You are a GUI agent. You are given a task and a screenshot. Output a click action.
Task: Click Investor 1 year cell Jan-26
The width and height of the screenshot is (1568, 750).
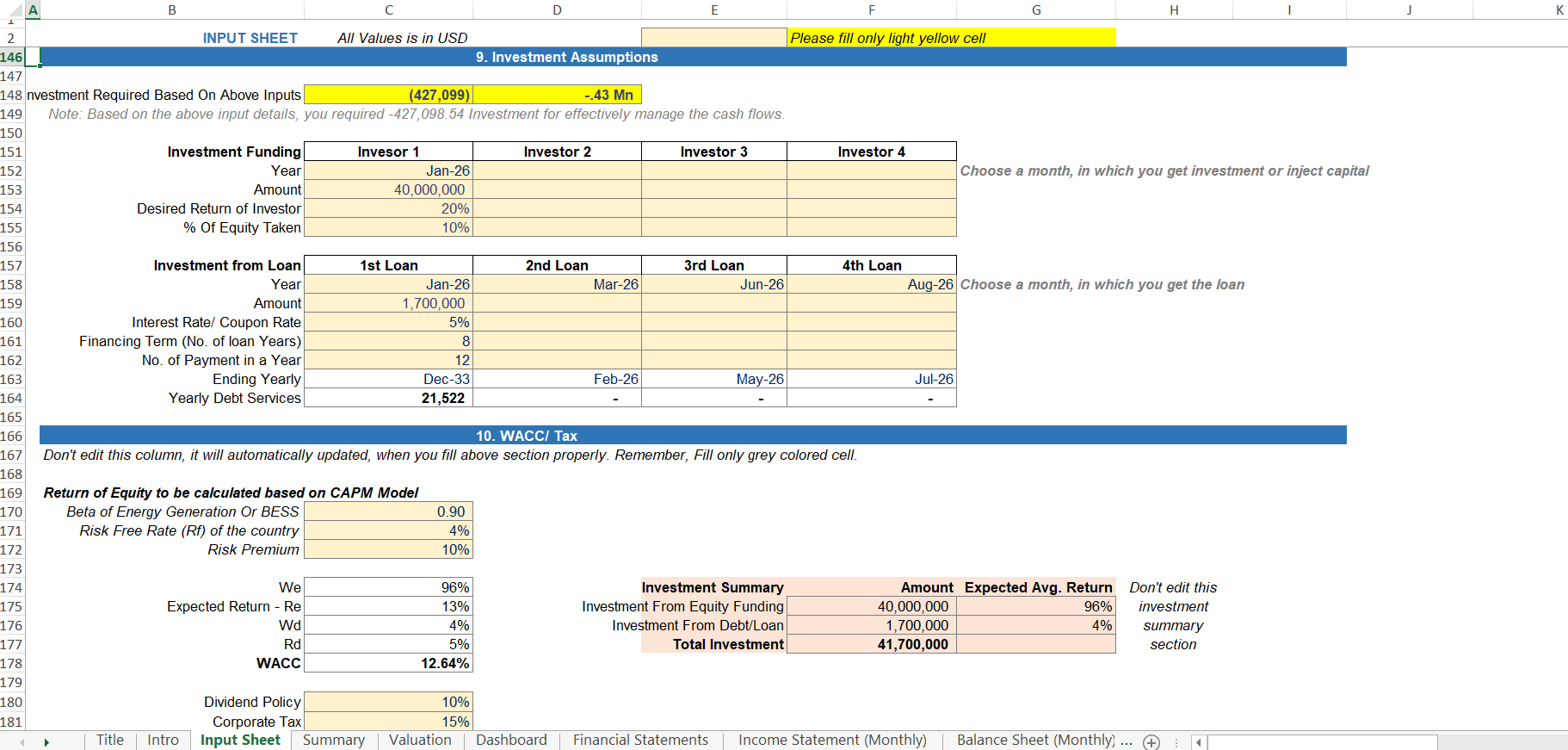pyautogui.click(x=388, y=170)
